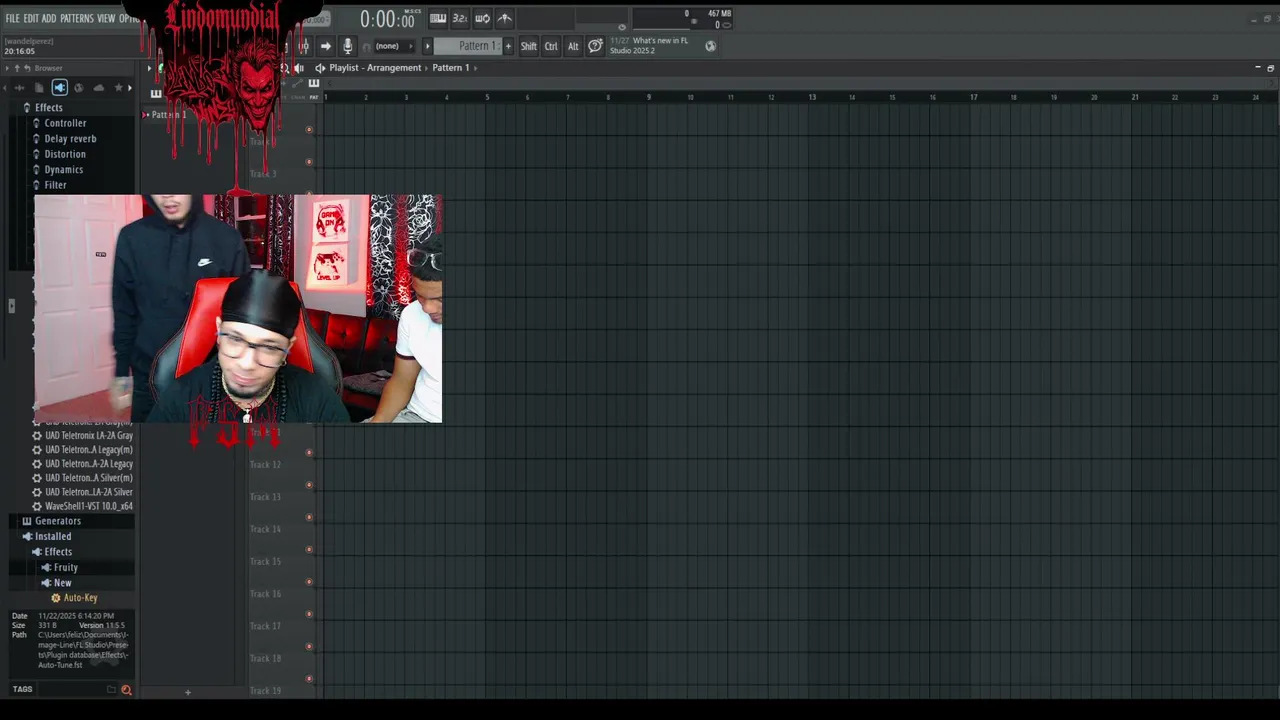The height and width of the screenshot is (720, 1280).
Task: Click the arrow left of Pattern 1 selector
Action: pyautogui.click(x=427, y=46)
